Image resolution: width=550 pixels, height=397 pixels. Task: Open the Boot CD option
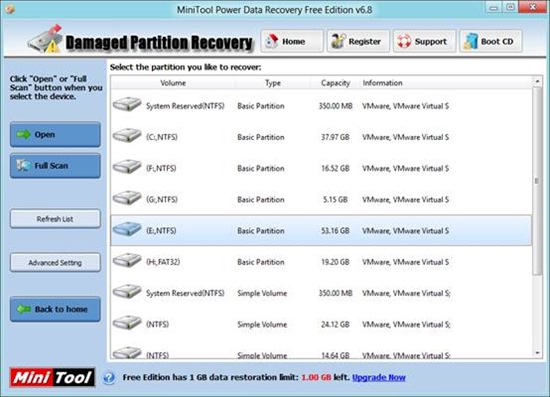pyautogui.click(x=491, y=41)
